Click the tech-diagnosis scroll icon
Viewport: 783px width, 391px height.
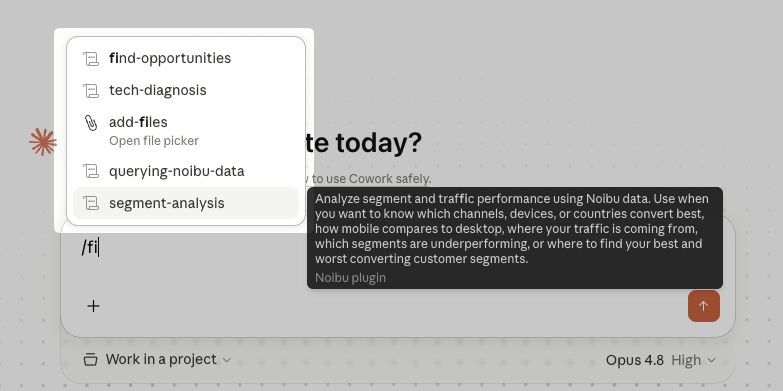pos(91,90)
